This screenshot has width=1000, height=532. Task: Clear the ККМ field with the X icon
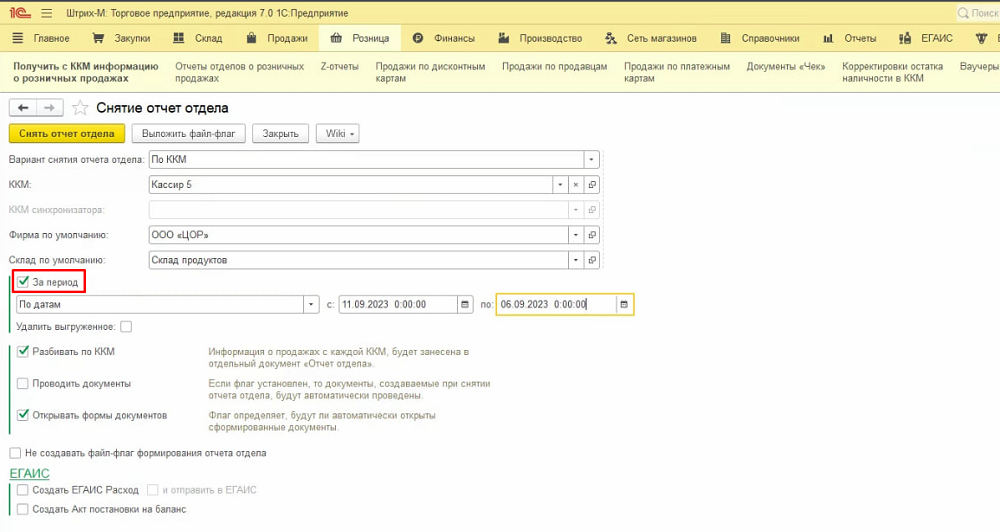pyautogui.click(x=575, y=185)
